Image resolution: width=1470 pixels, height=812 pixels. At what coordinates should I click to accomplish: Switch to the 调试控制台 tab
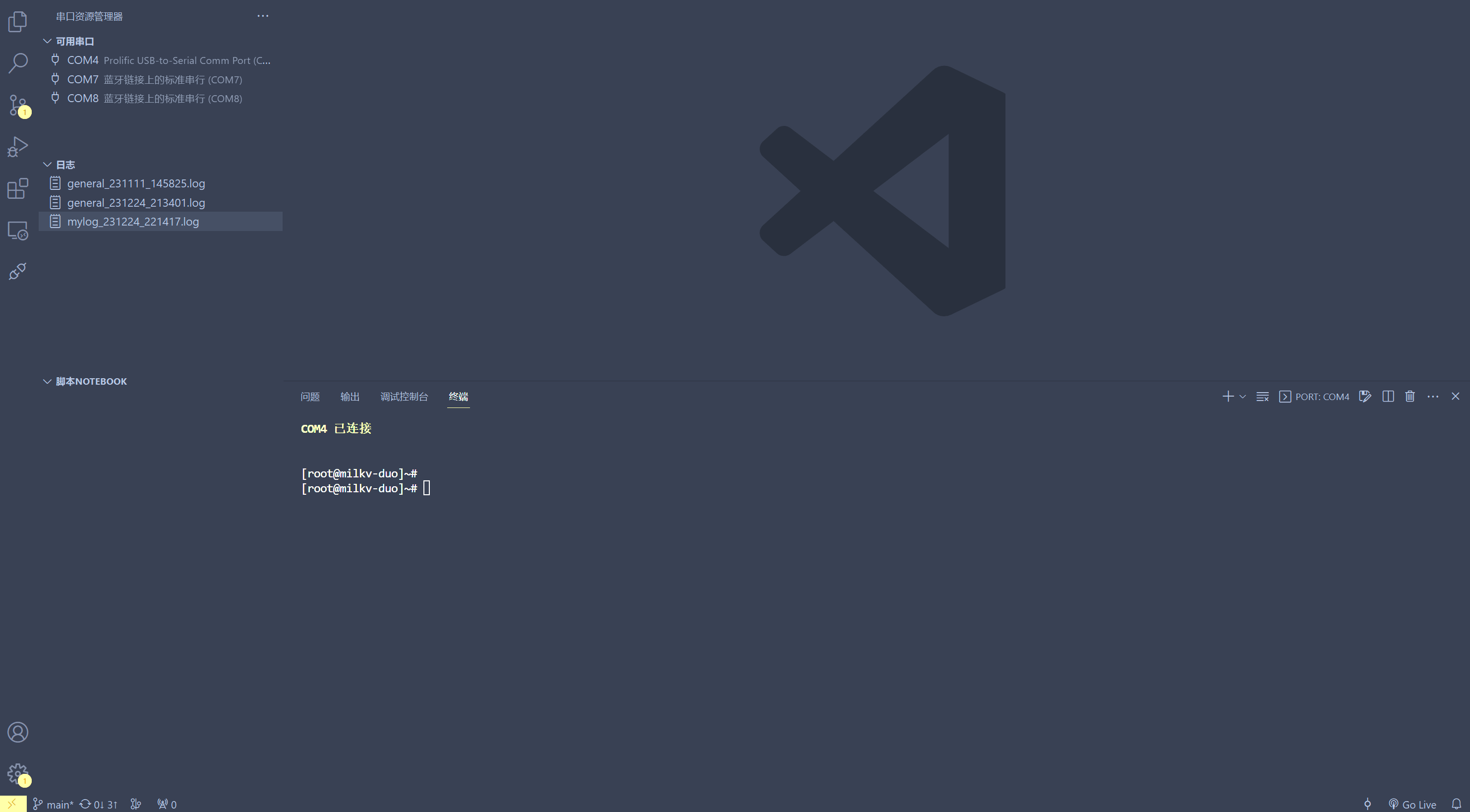[x=404, y=397]
